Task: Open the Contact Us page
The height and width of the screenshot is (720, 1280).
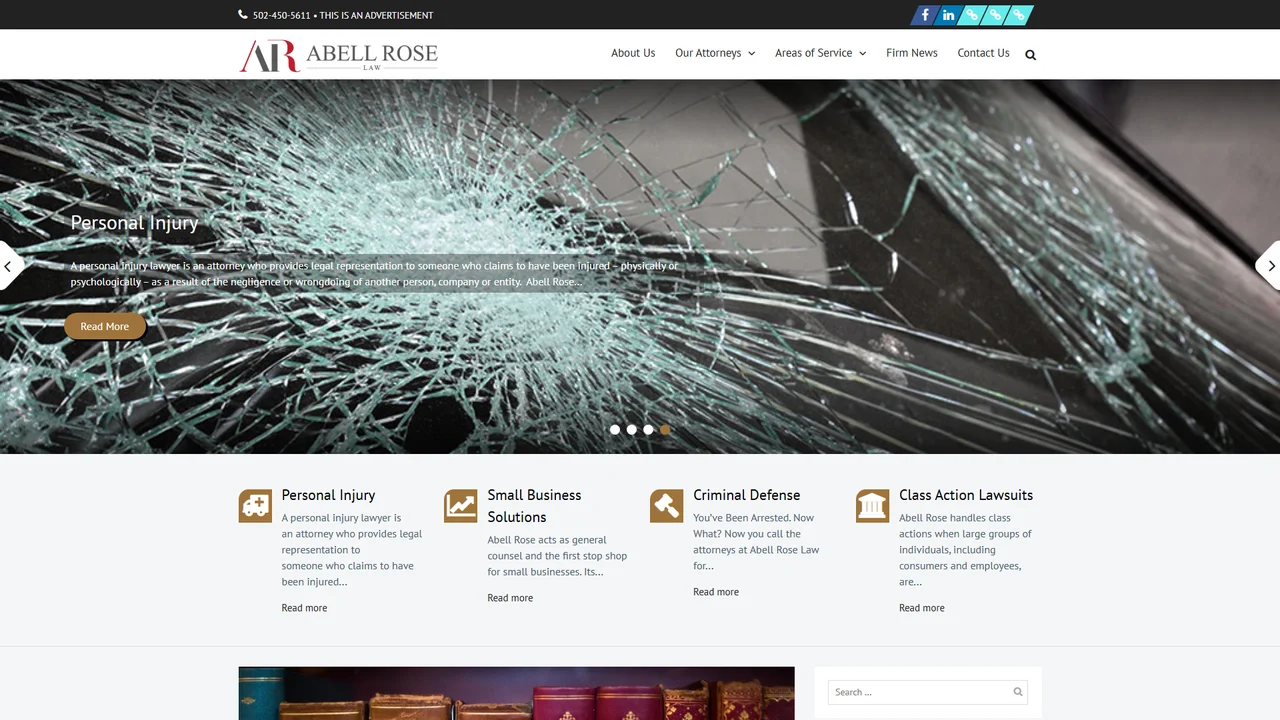Action: 983,53
